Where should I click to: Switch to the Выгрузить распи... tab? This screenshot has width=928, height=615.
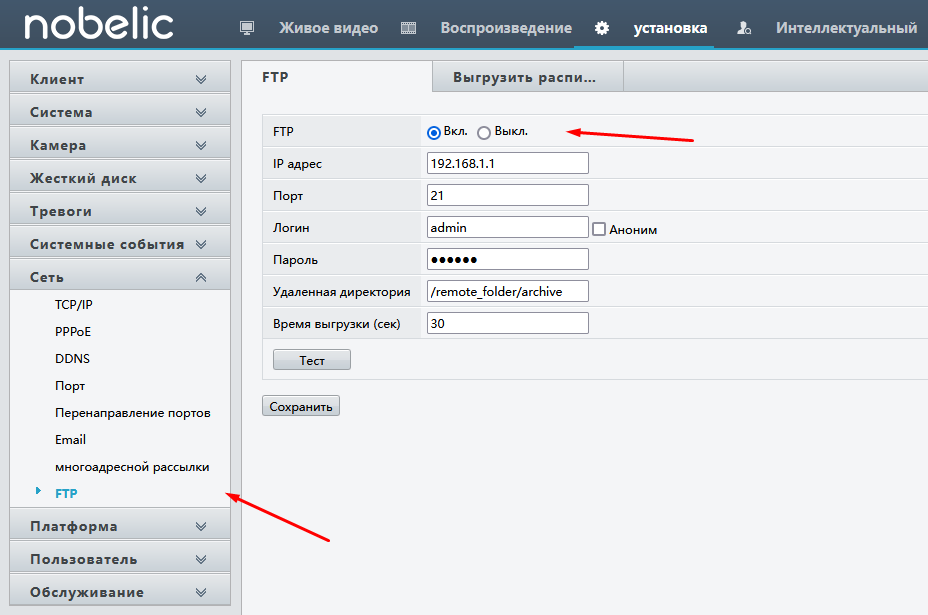click(x=528, y=78)
